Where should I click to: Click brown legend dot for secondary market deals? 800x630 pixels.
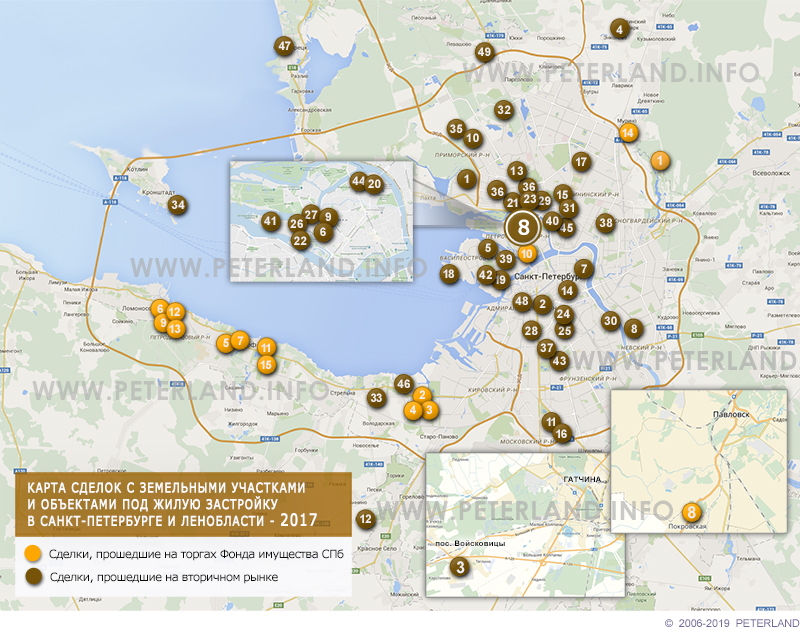click(34, 577)
